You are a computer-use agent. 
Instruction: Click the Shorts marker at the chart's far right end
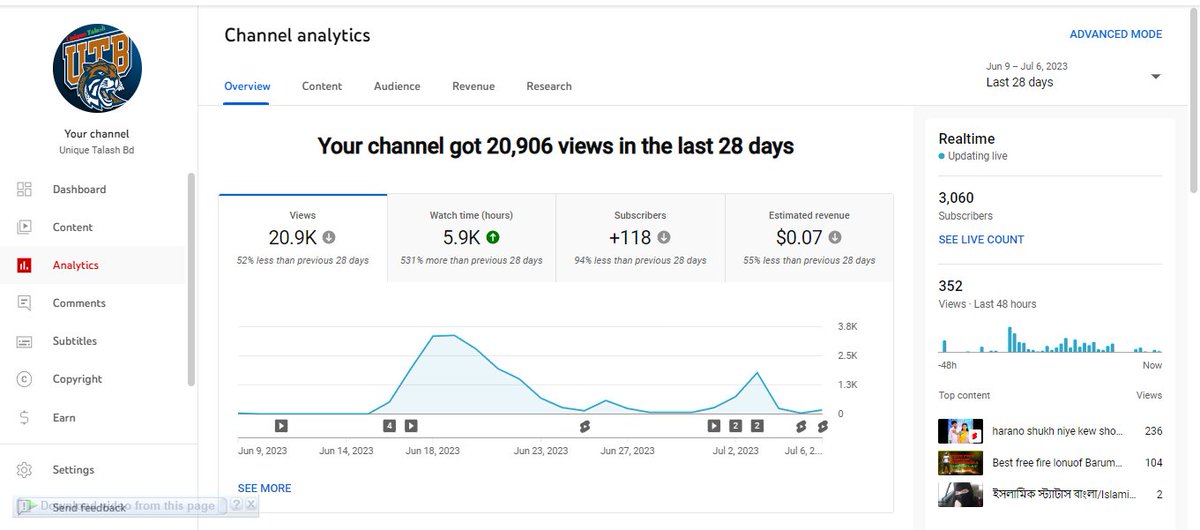pyautogui.click(x=822, y=426)
